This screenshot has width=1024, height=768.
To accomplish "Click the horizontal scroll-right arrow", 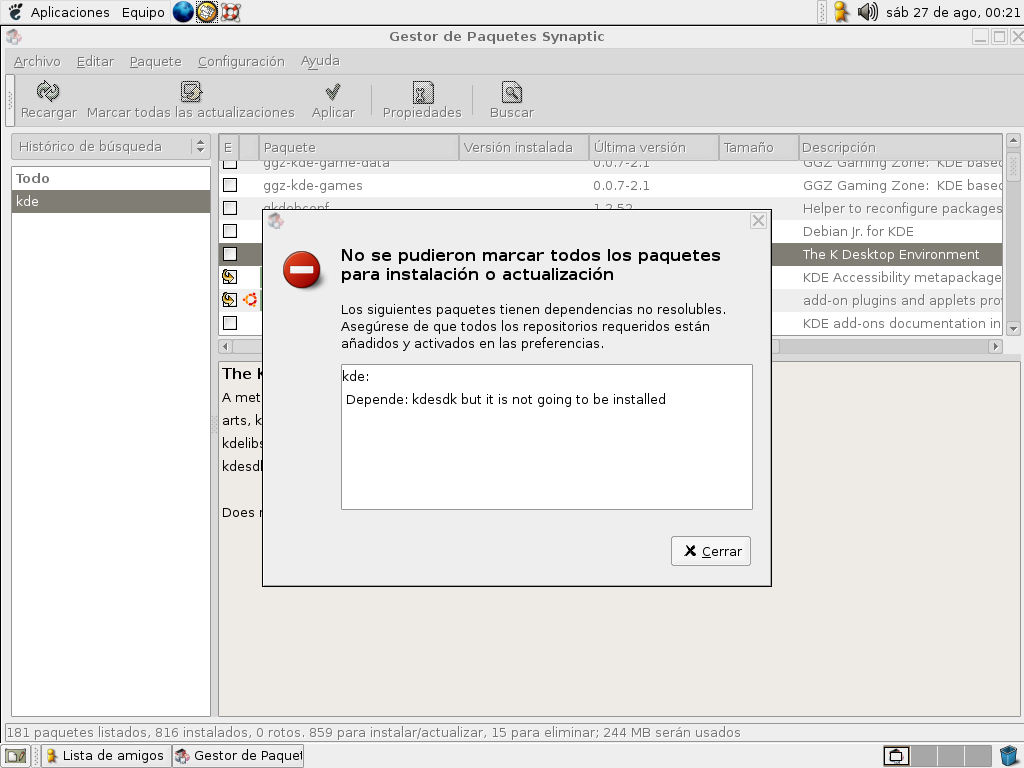I will [995, 346].
